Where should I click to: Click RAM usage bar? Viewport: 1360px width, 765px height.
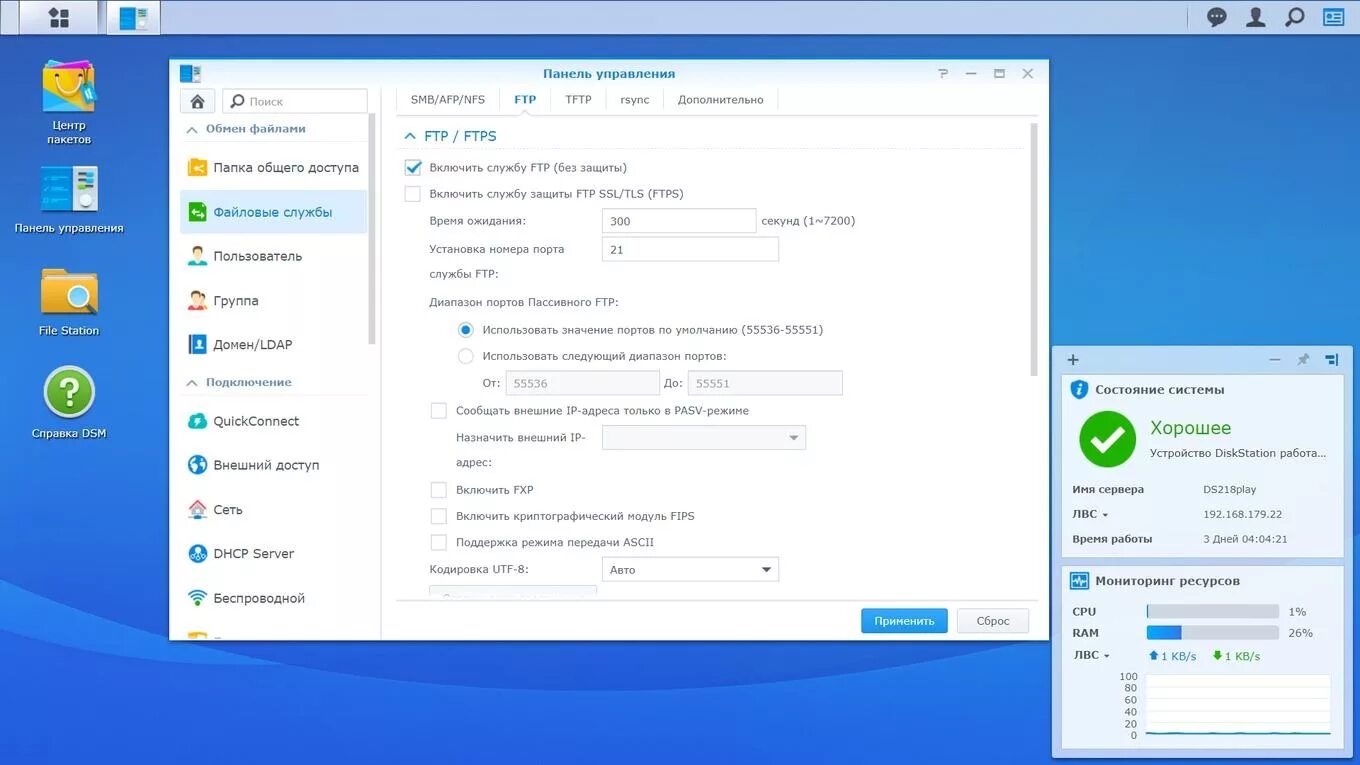click(x=1212, y=633)
